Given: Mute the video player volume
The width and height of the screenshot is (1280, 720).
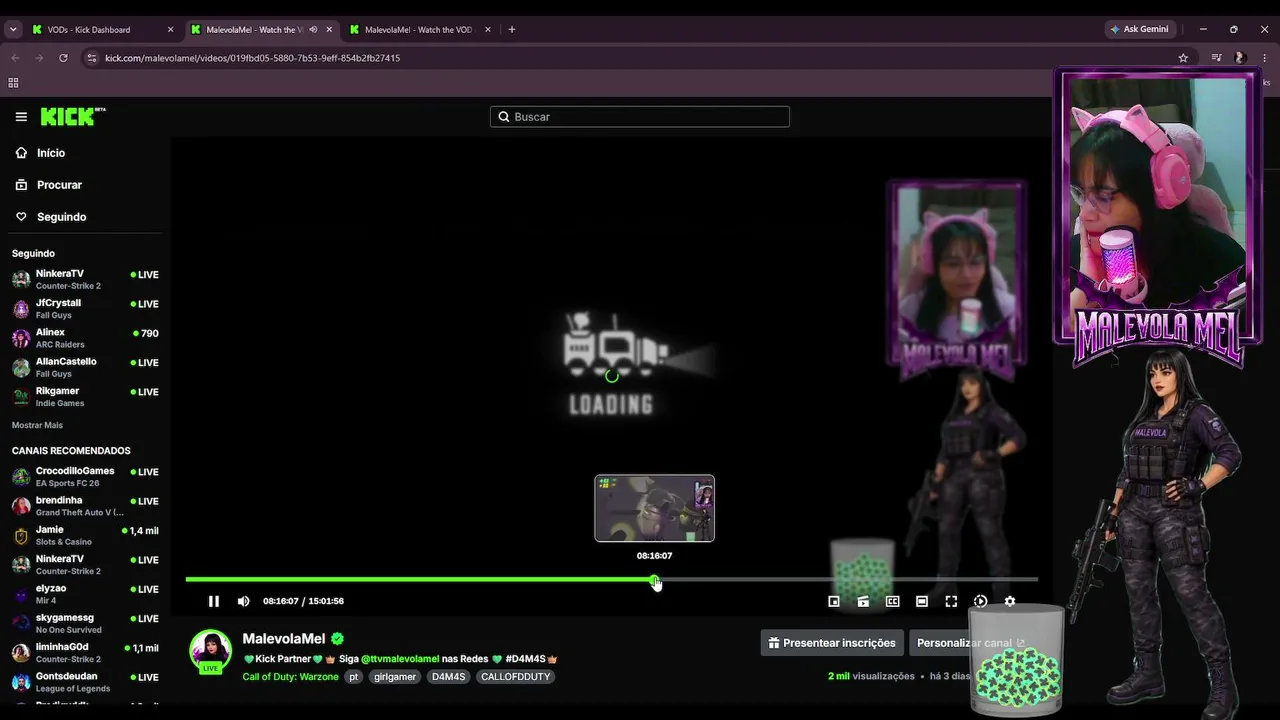Looking at the screenshot, I should click(x=243, y=601).
